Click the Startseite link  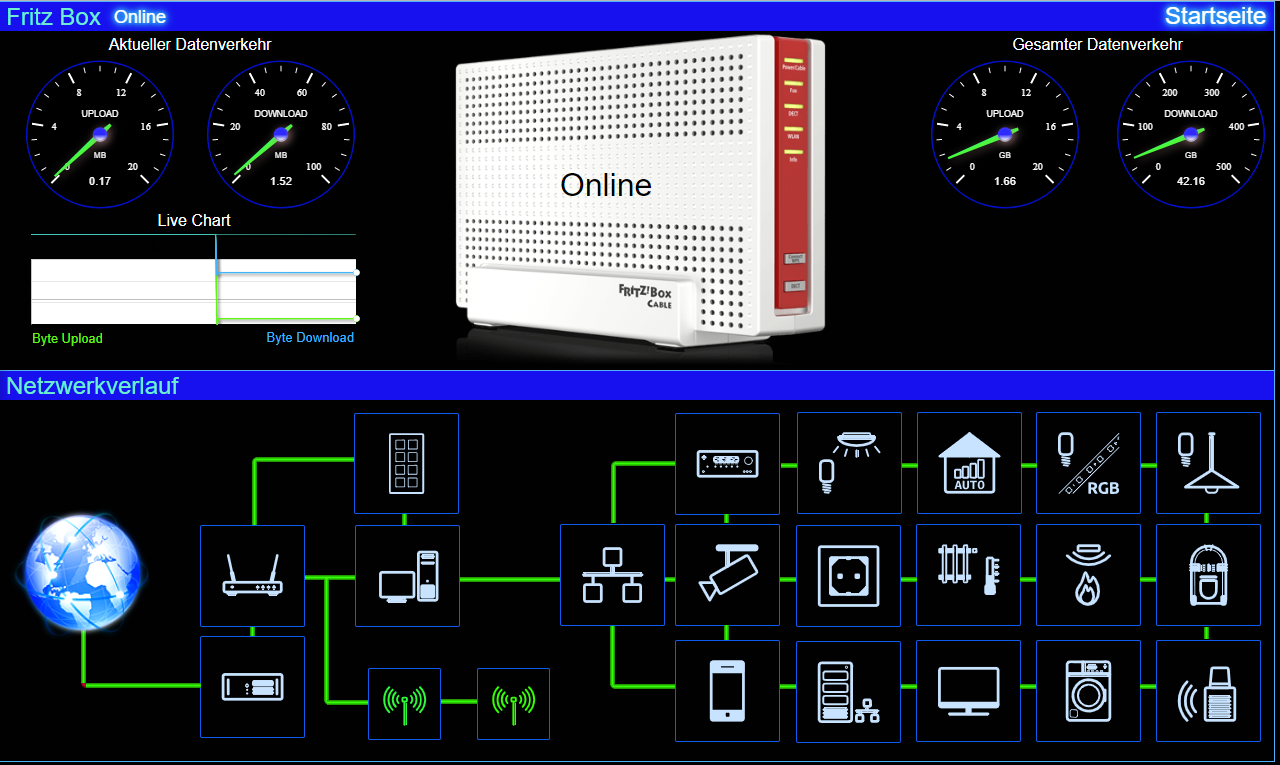coord(1215,16)
